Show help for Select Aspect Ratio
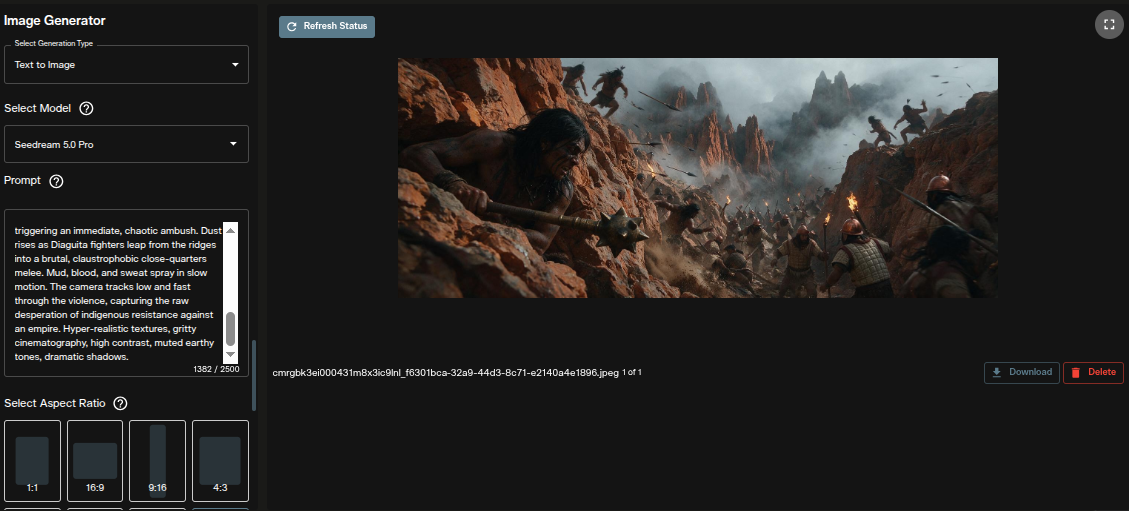Screen dimensions: 1129x511 (121, 403)
